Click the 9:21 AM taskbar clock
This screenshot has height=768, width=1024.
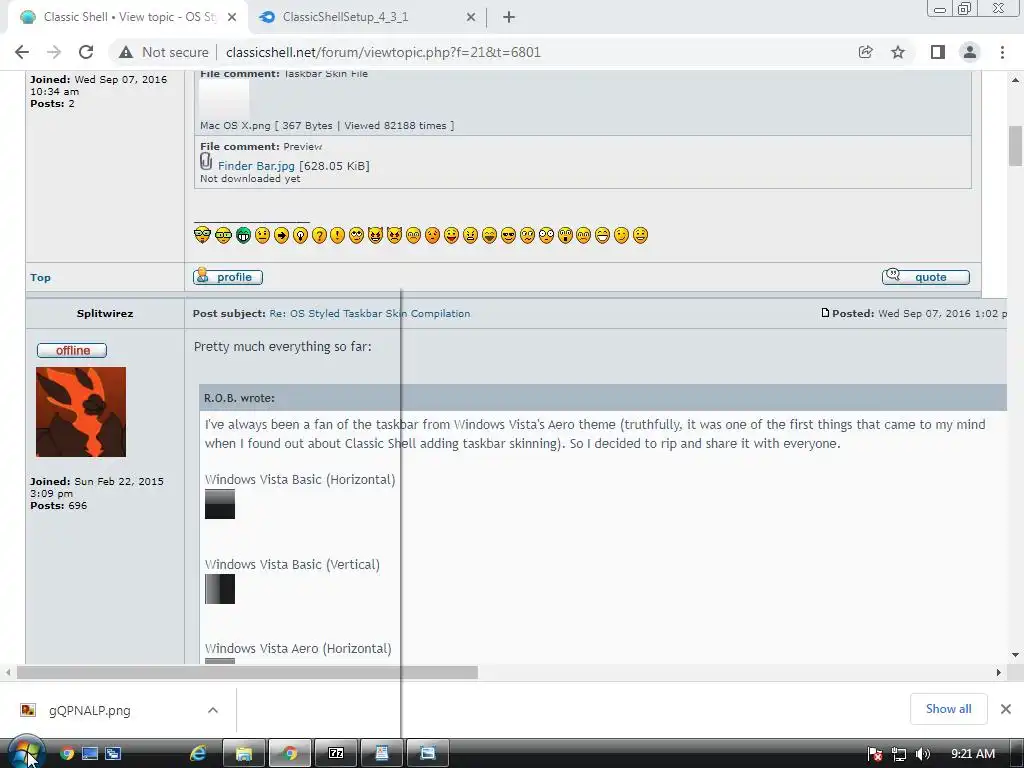pyautogui.click(x=973, y=754)
